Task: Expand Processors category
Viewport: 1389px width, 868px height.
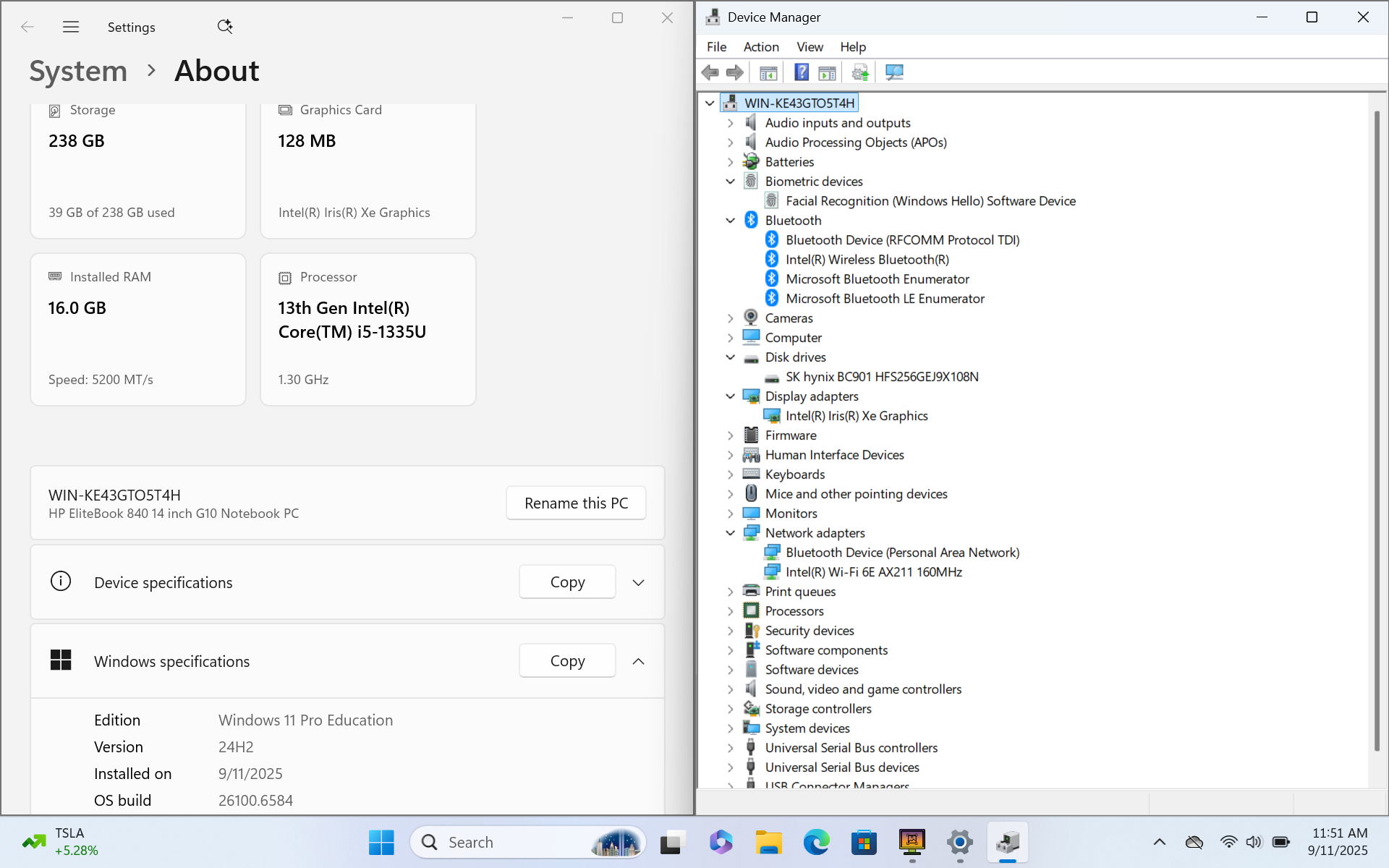Action: 731,610
